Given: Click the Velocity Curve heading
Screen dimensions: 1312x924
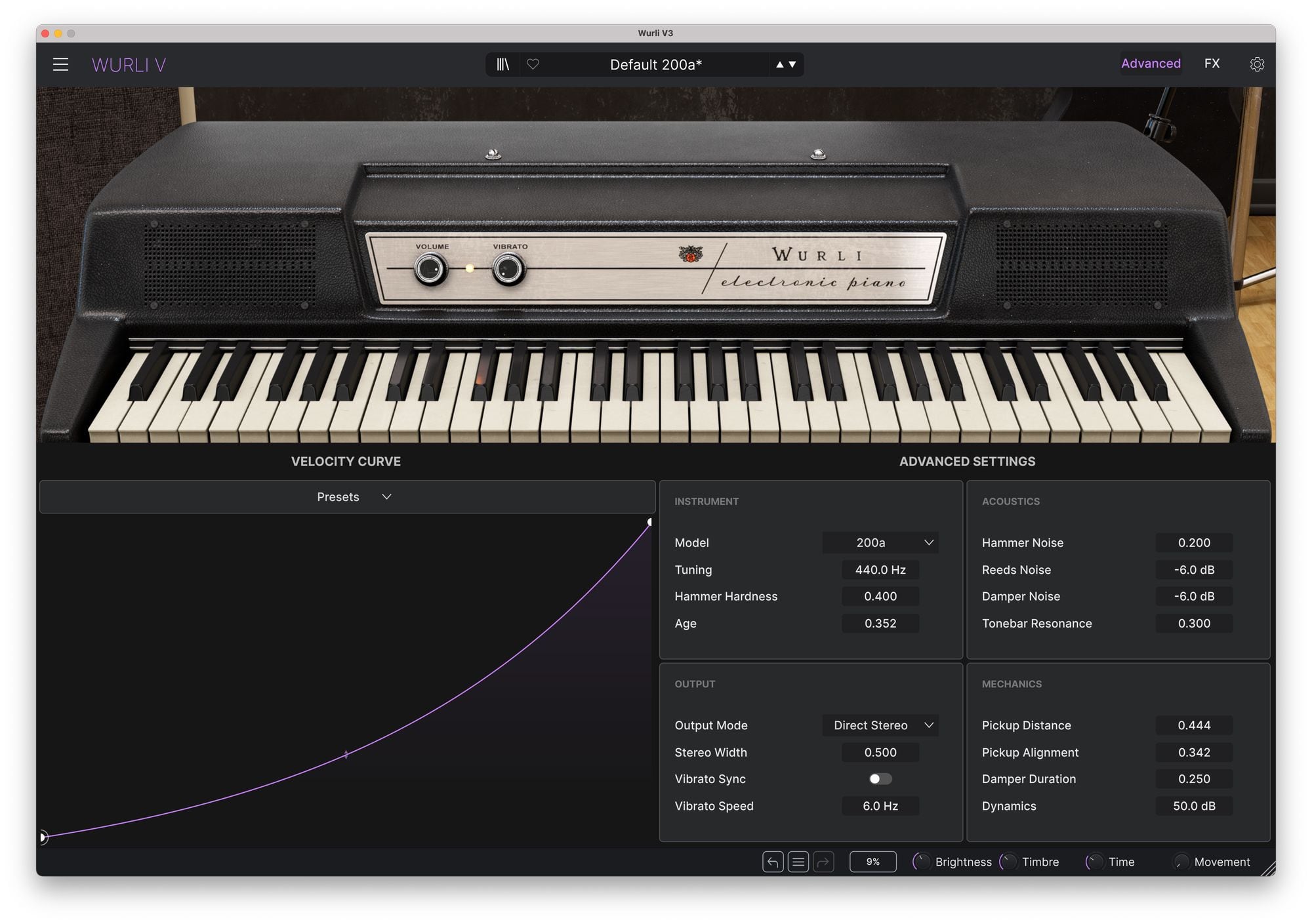Looking at the screenshot, I should pyautogui.click(x=346, y=461).
